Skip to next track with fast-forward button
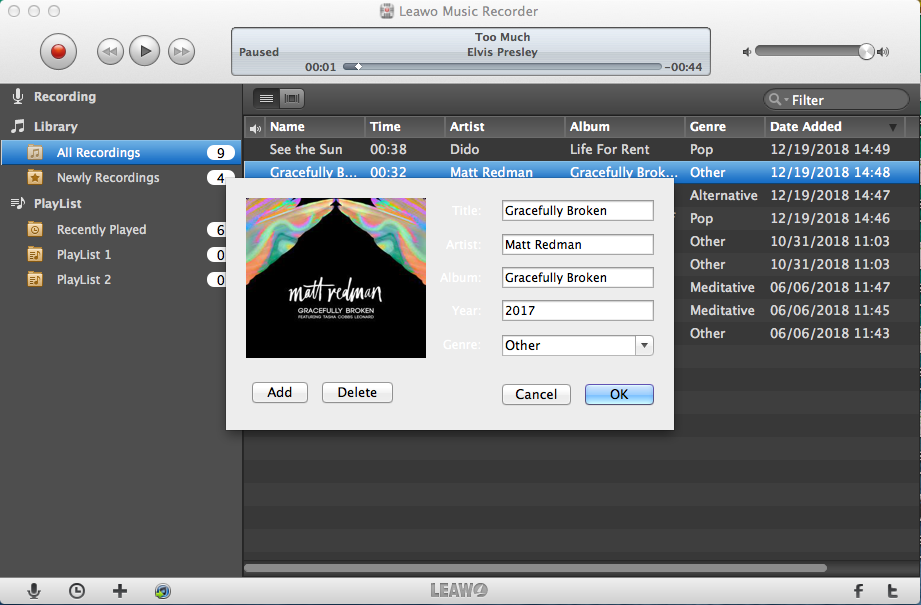The width and height of the screenshot is (921, 605). (181, 52)
